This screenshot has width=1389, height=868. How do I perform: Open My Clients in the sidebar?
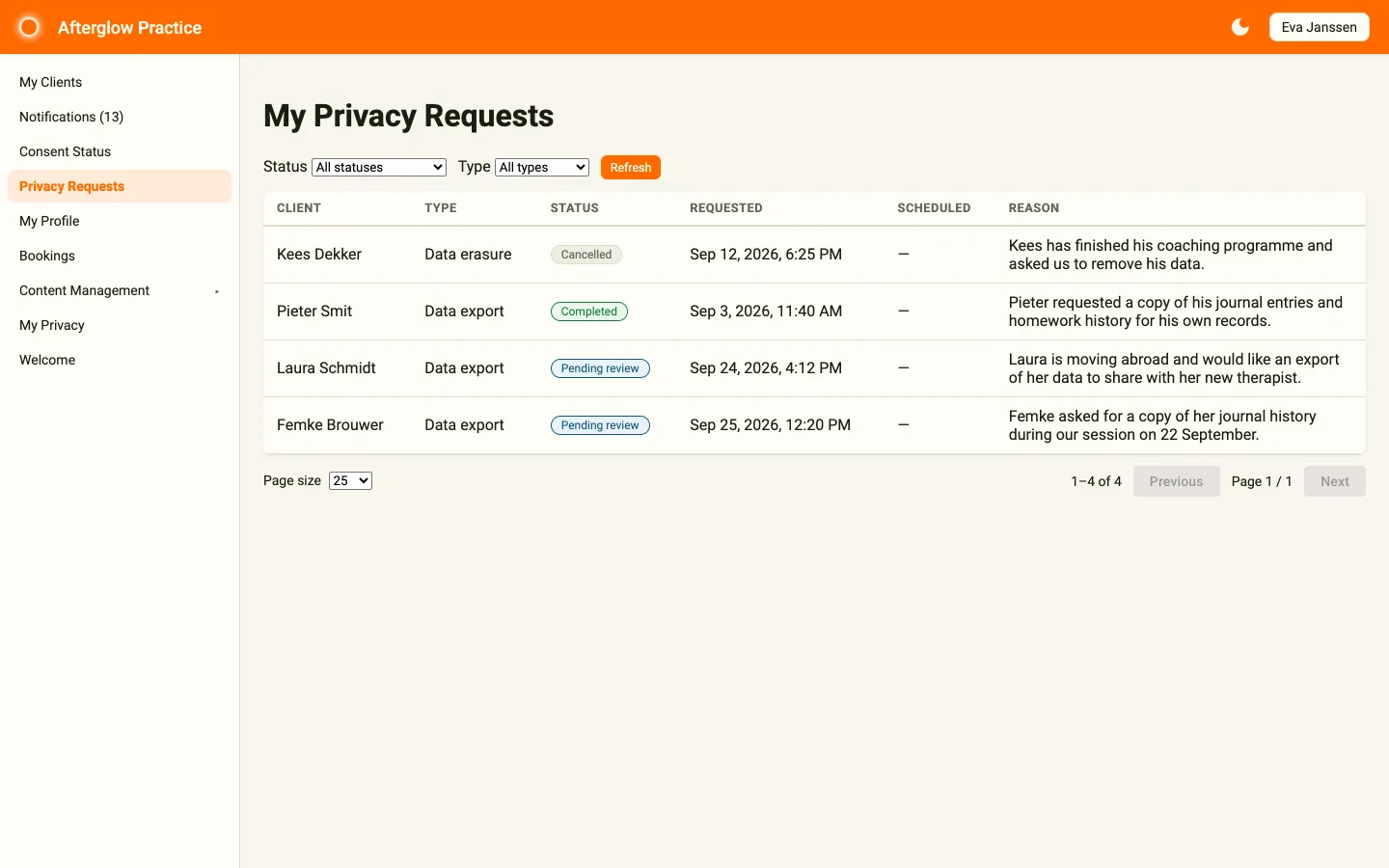pyautogui.click(x=120, y=82)
